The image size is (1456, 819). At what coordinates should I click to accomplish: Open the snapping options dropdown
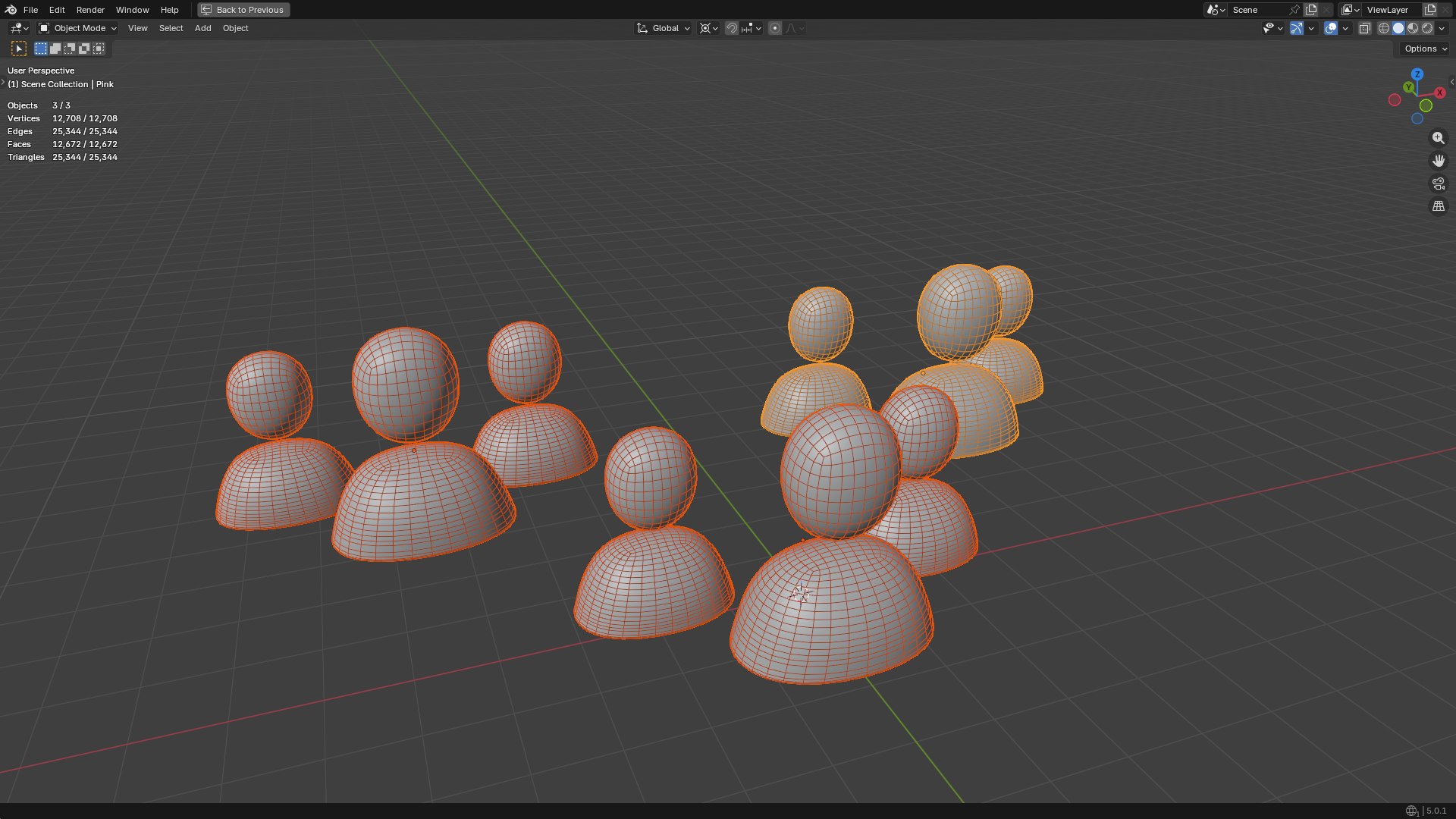[x=752, y=28]
